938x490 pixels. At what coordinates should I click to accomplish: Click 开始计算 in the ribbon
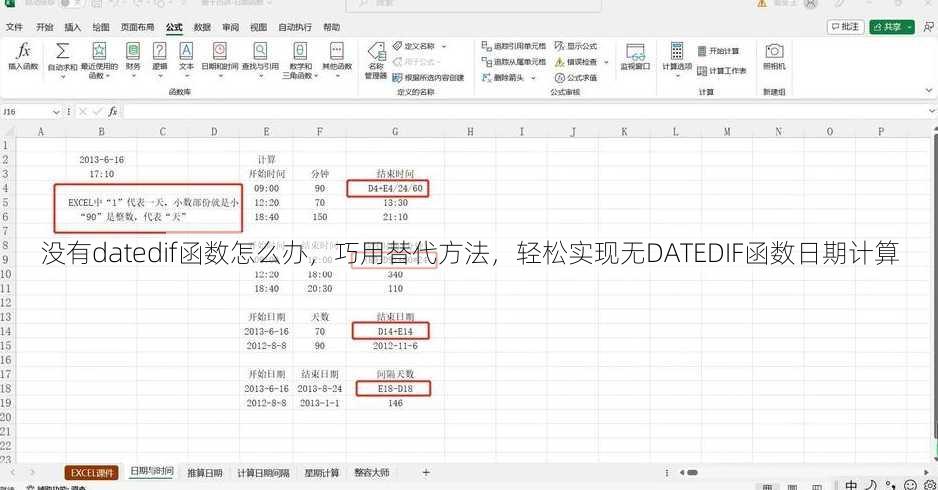click(x=718, y=51)
